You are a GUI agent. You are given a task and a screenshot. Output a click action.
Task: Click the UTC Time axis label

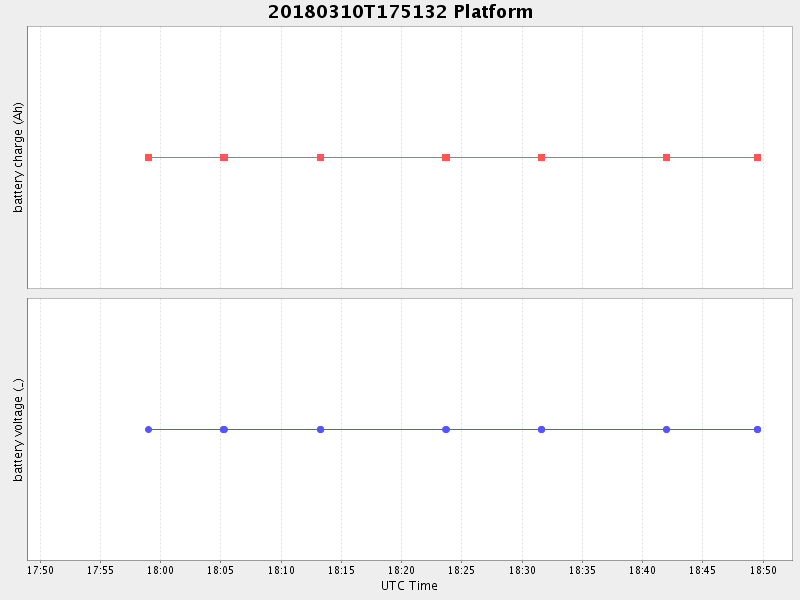[409, 586]
